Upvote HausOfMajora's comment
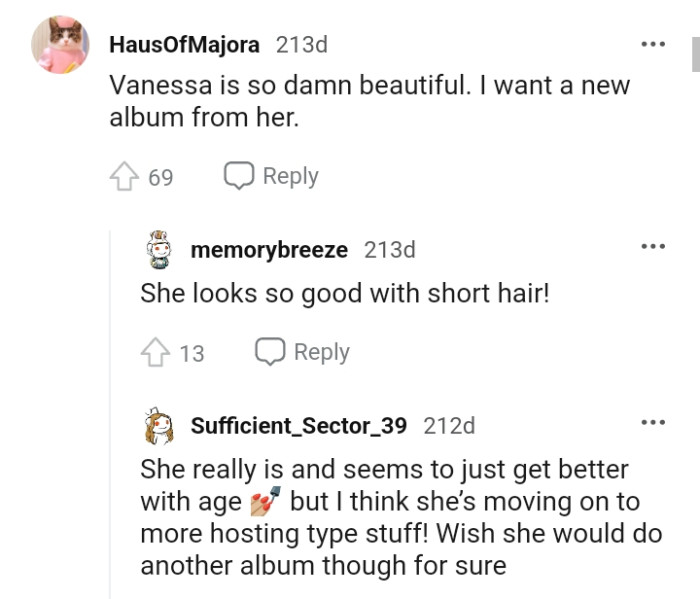700x599 pixels. point(122,178)
